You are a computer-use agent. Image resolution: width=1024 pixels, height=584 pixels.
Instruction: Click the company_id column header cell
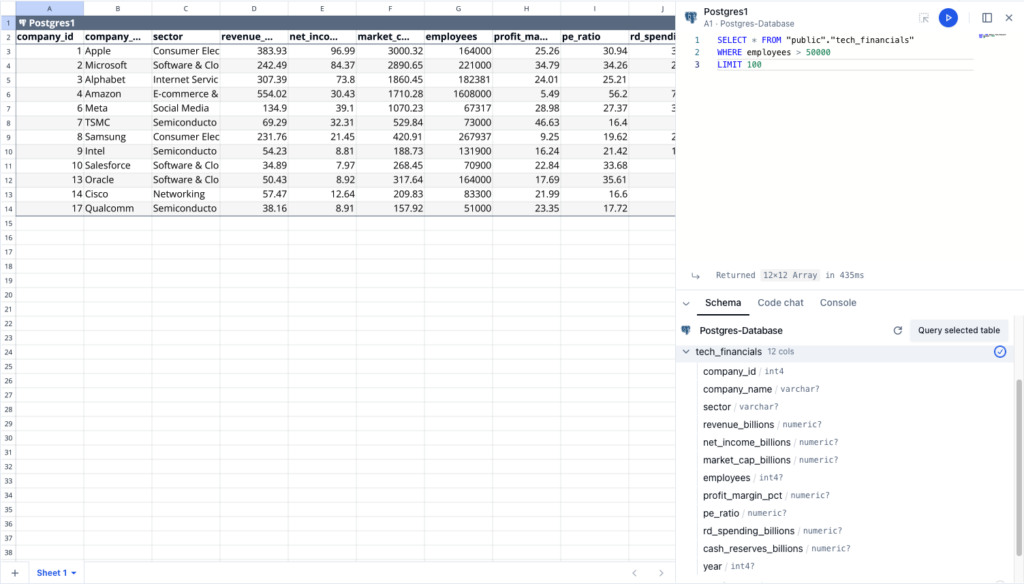[x=50, y=37]
